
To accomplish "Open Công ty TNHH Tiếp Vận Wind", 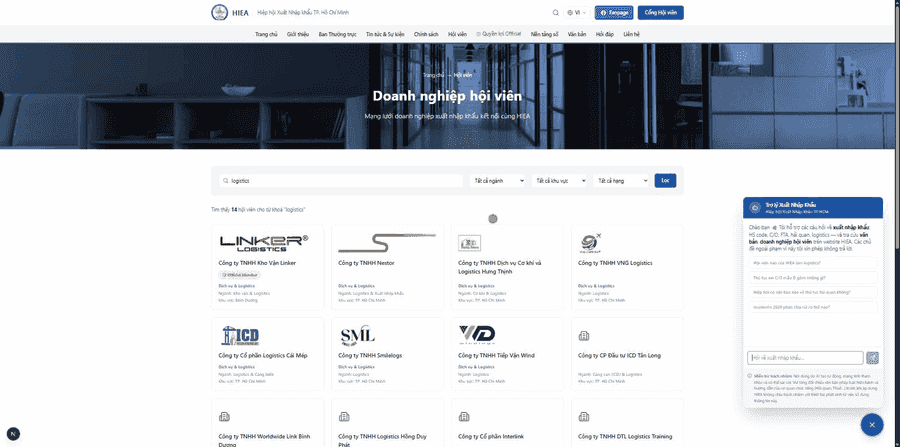I will [x=496, y=355].
